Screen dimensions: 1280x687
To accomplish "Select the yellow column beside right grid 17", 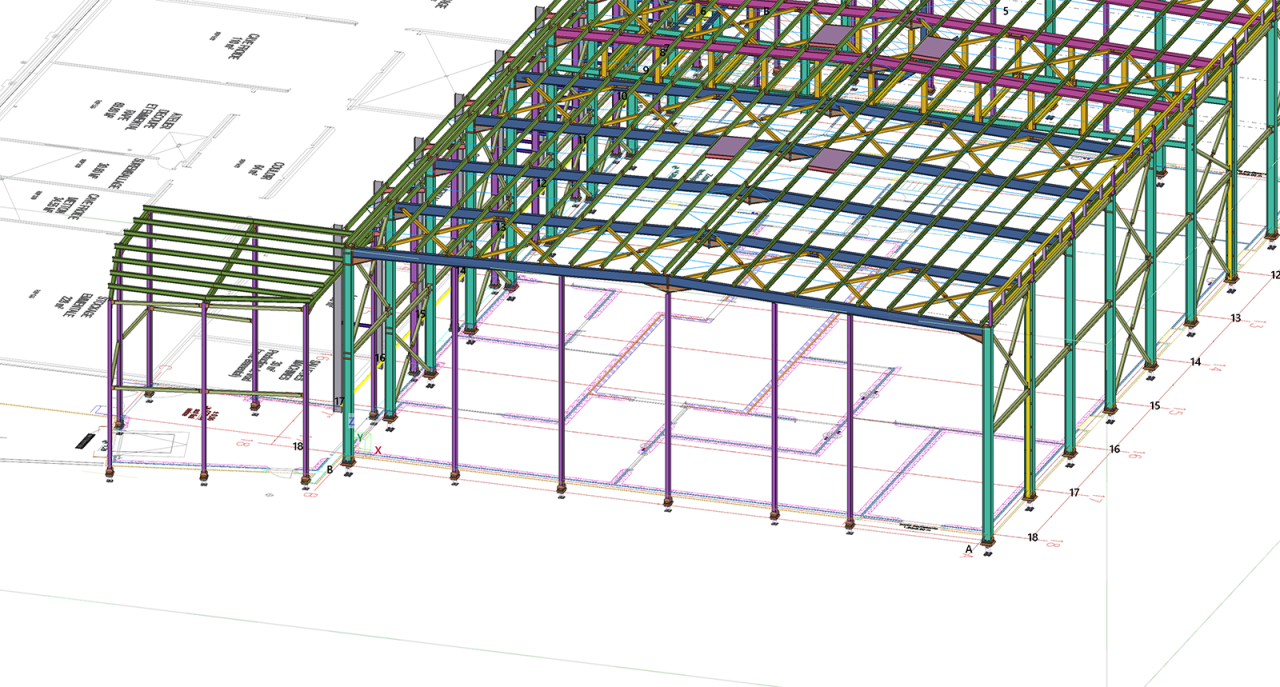I will 1029,420.
